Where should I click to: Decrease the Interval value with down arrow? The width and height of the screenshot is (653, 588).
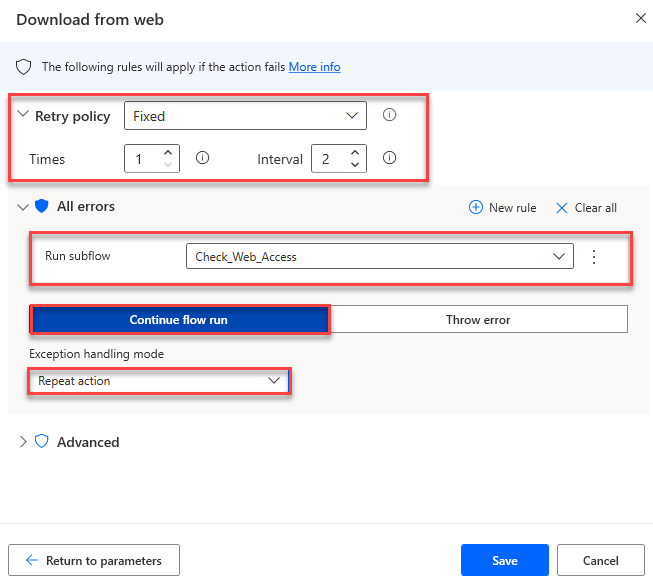pos(355,164)
